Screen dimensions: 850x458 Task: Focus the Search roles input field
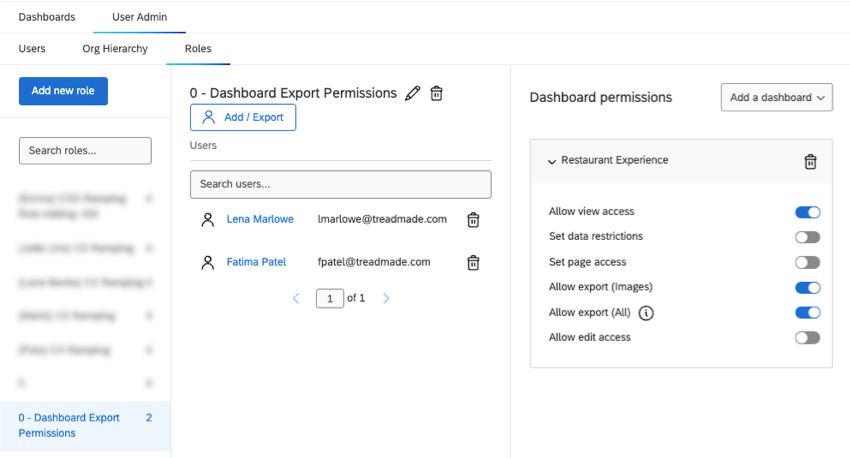85,151
